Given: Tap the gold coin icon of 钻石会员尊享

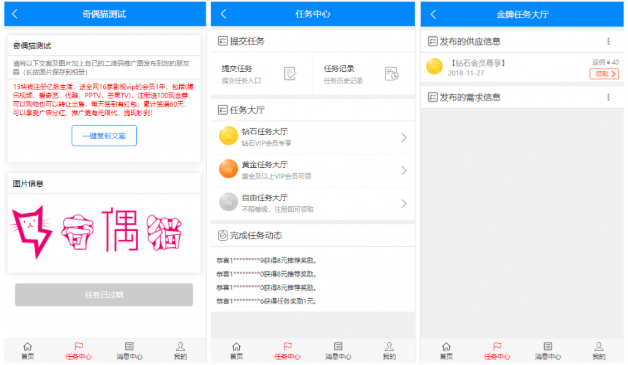Looking at the screenshot, I should click(435, 67).
